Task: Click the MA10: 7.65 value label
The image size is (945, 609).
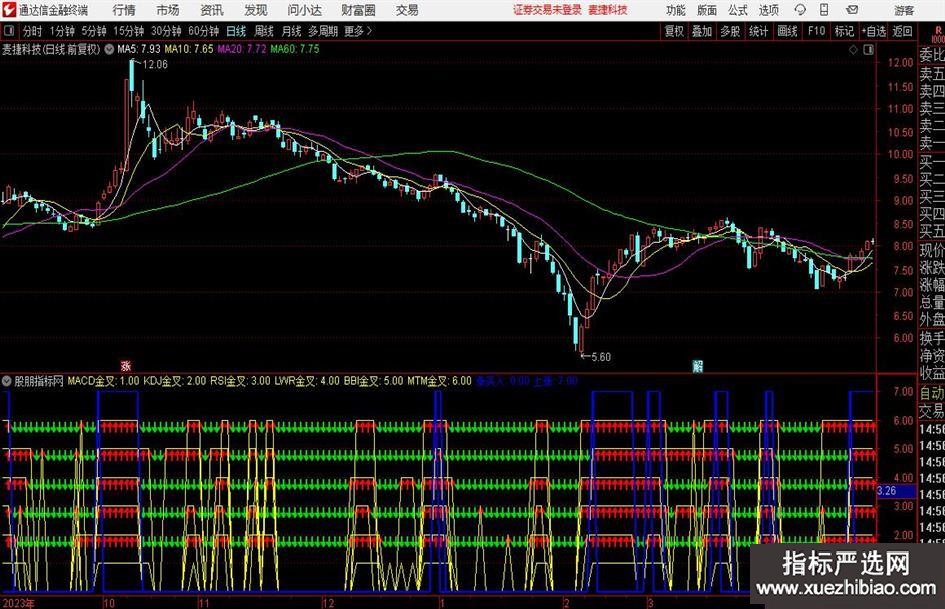Action: (189, 49)
